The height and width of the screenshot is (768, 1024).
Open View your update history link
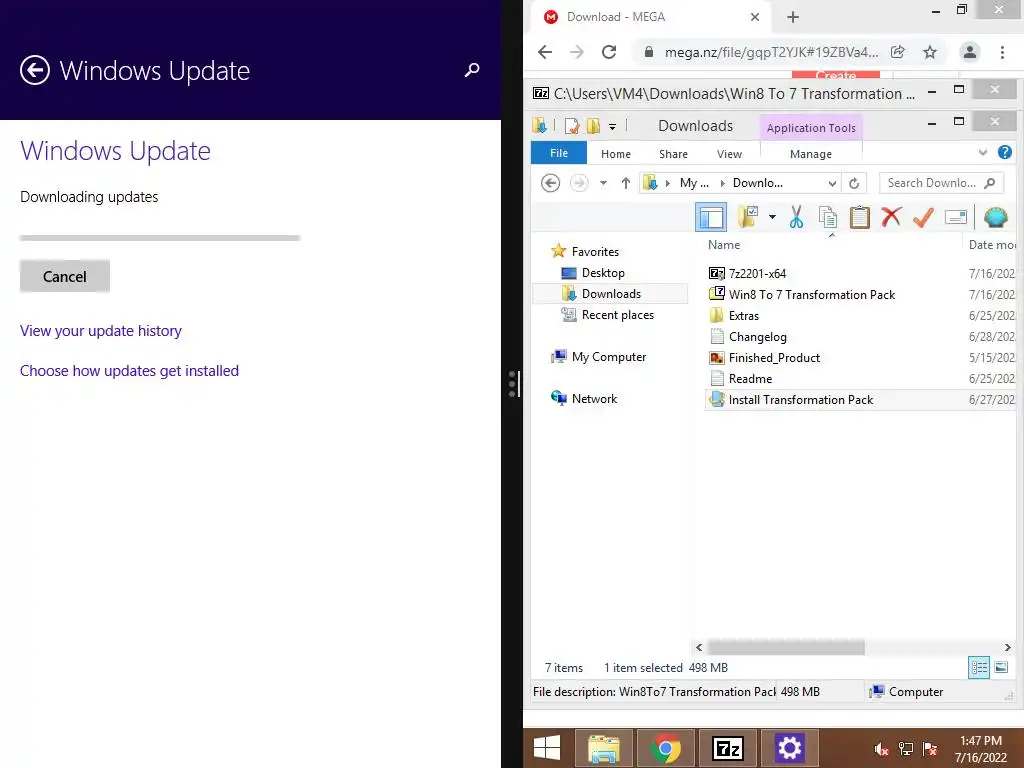[101, 331]
